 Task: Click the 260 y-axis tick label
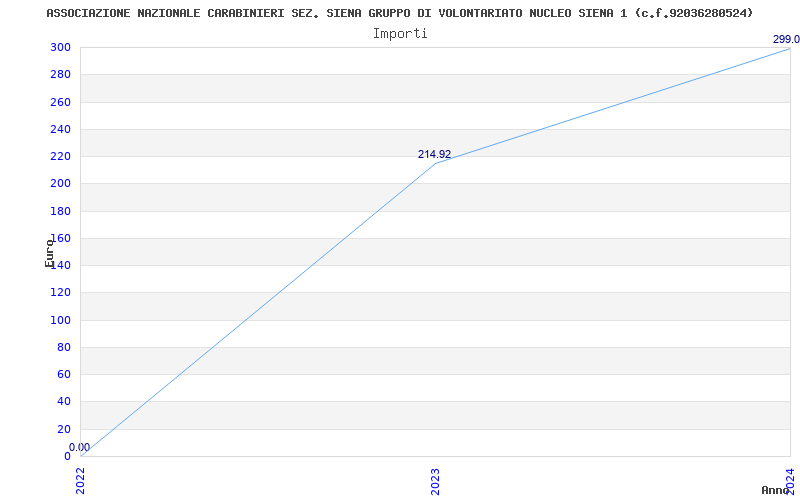point(60,102)
